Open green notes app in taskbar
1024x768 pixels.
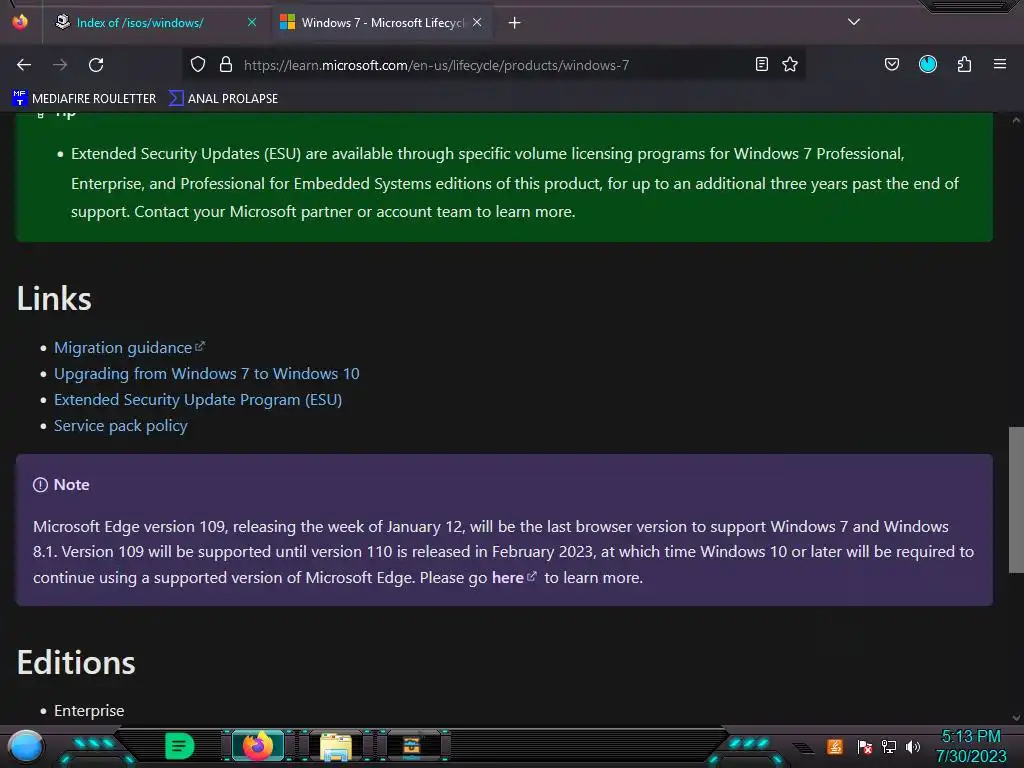point(179,746)
